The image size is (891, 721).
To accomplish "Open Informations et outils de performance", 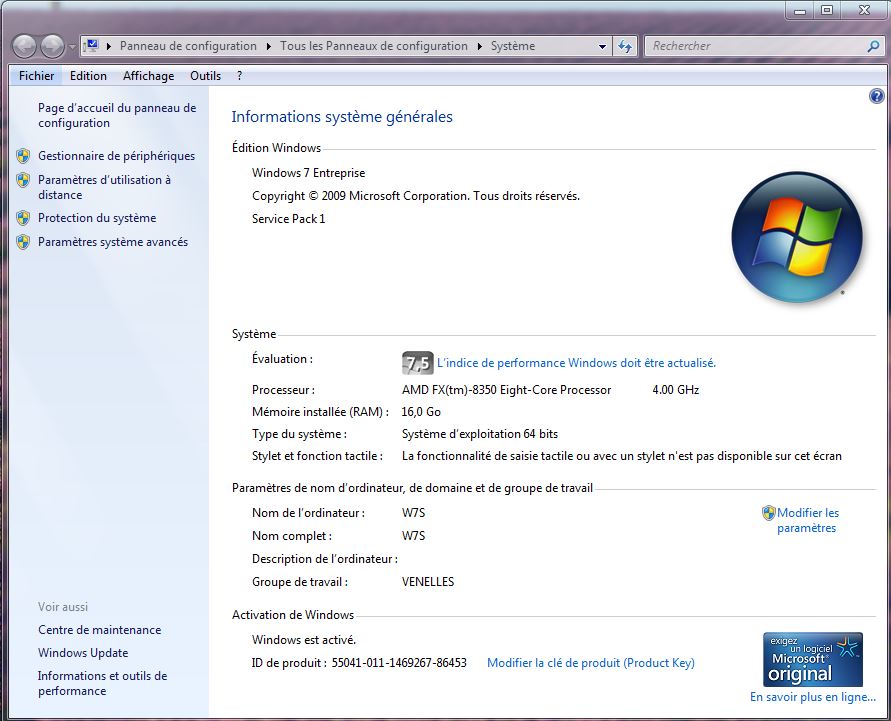I will [102, 683].
